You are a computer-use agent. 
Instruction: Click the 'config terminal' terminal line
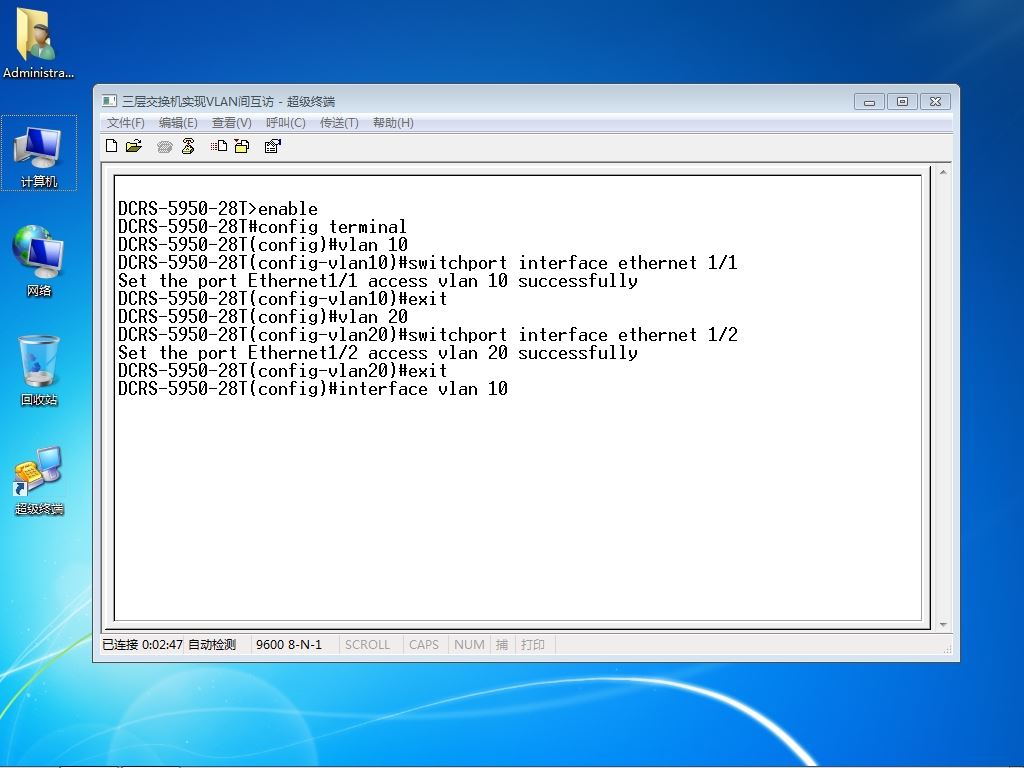tap(263, 227)
